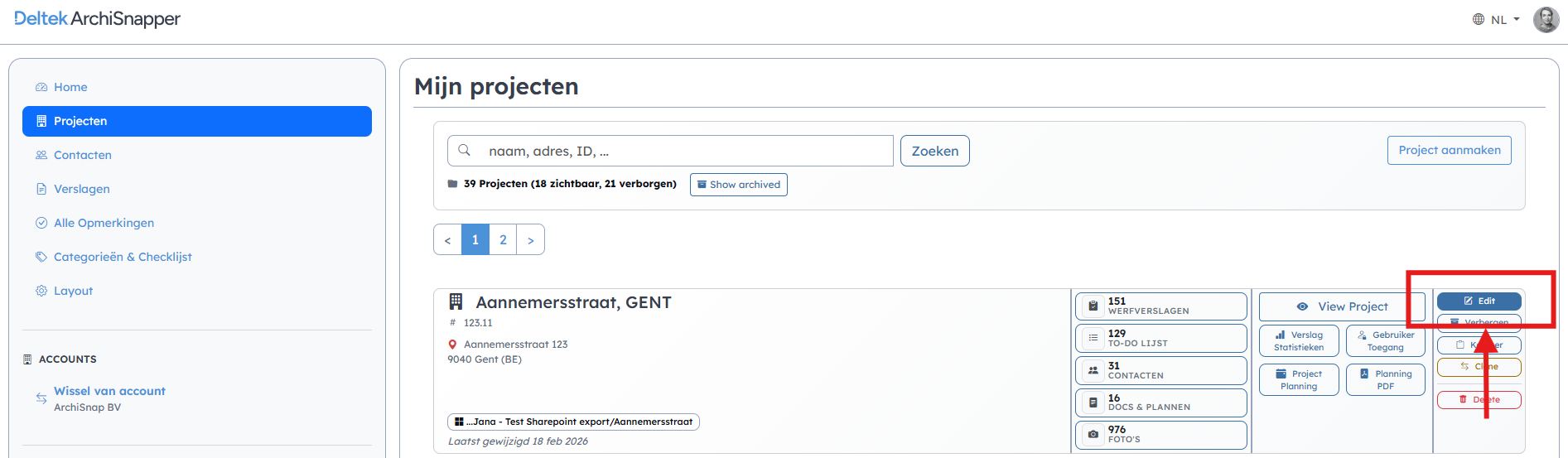Open the 976 Foto's camera tile
Image resolution: width=1568 pixels, height=458 pixels.
tap(1161, 435)
